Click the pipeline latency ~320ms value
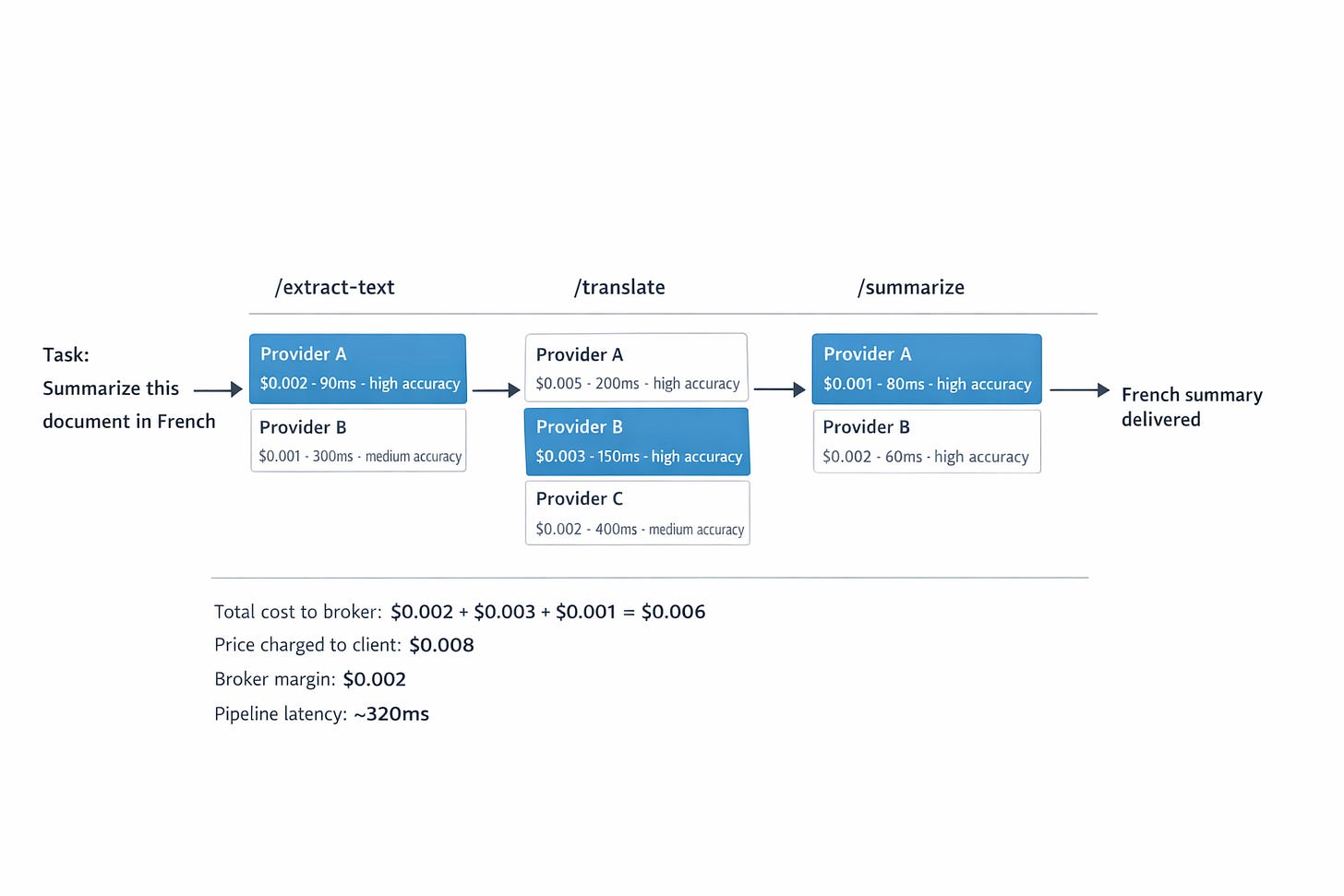 pos(391,713)
